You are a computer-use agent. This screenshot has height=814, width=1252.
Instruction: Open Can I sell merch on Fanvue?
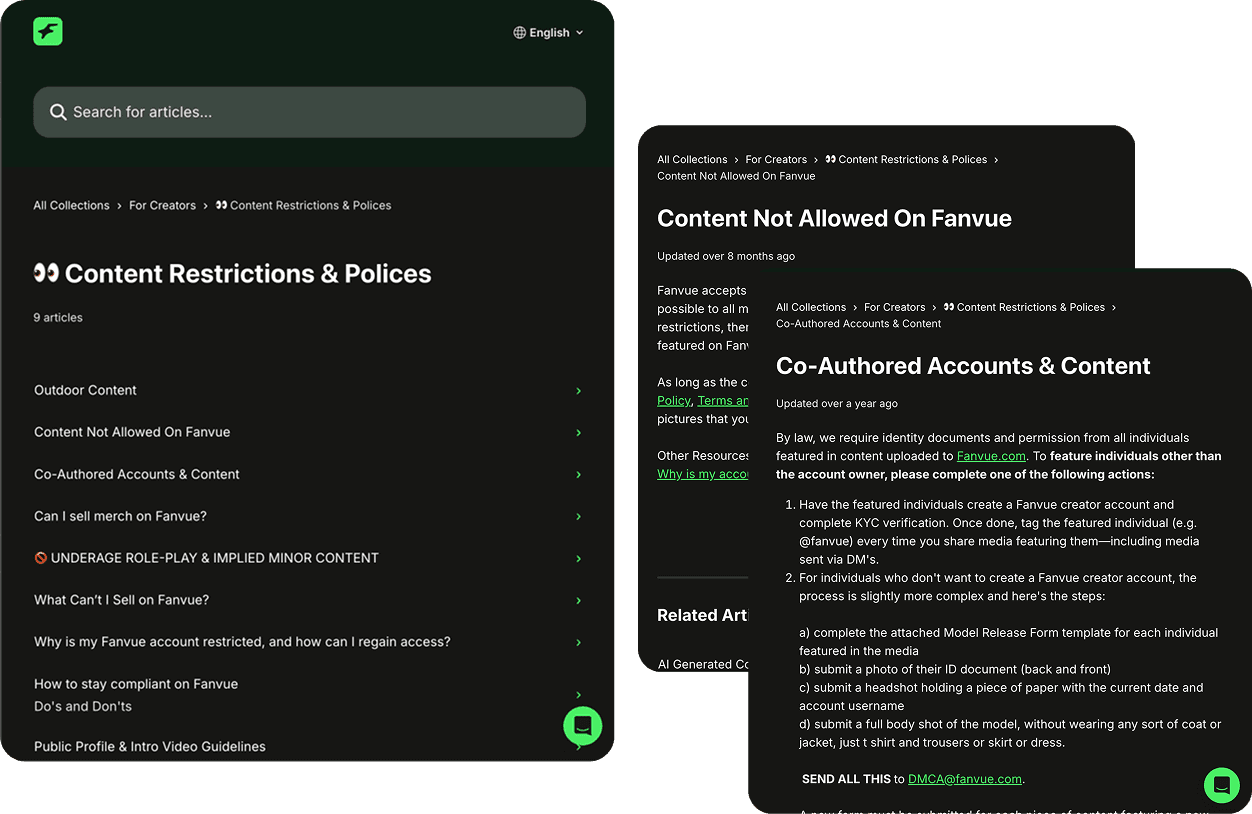[120, 516]
